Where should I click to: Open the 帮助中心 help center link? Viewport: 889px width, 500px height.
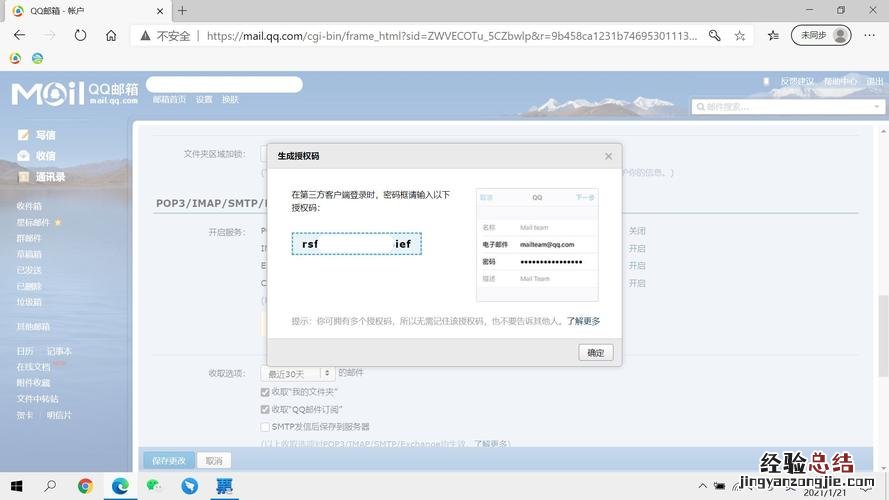pyautogui.click(x=840, y=82)
